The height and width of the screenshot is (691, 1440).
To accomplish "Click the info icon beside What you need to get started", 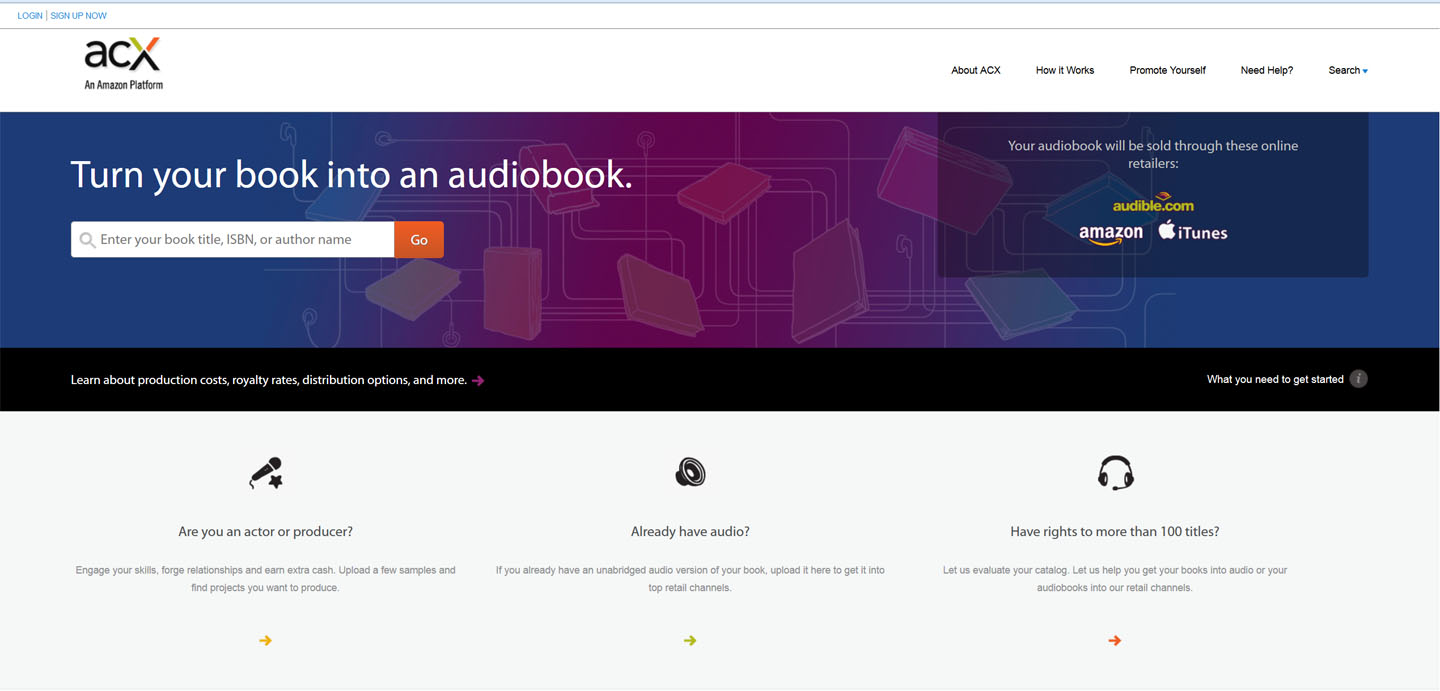I will tap(1358, 379).
